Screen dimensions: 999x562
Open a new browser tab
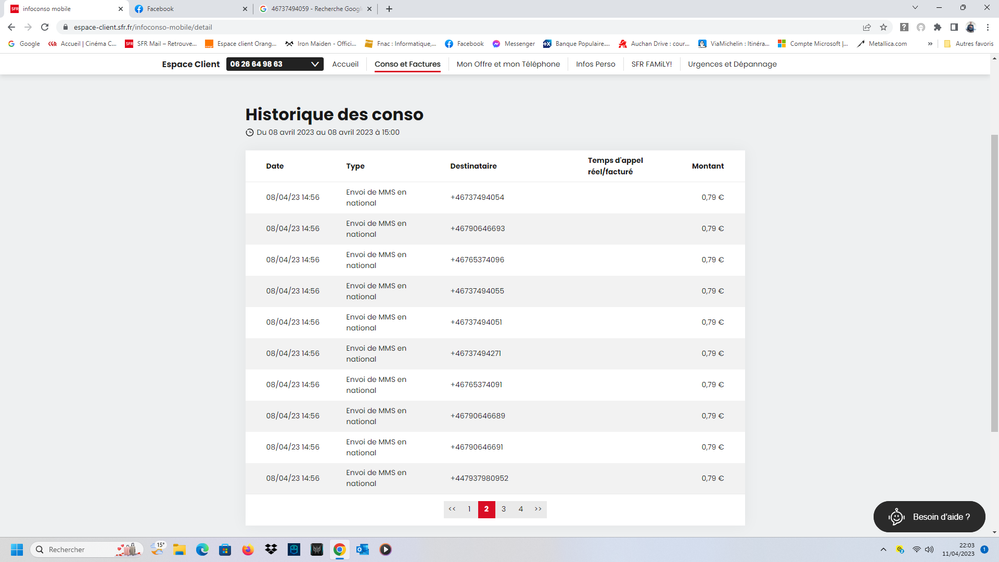[x=389, y=9]
